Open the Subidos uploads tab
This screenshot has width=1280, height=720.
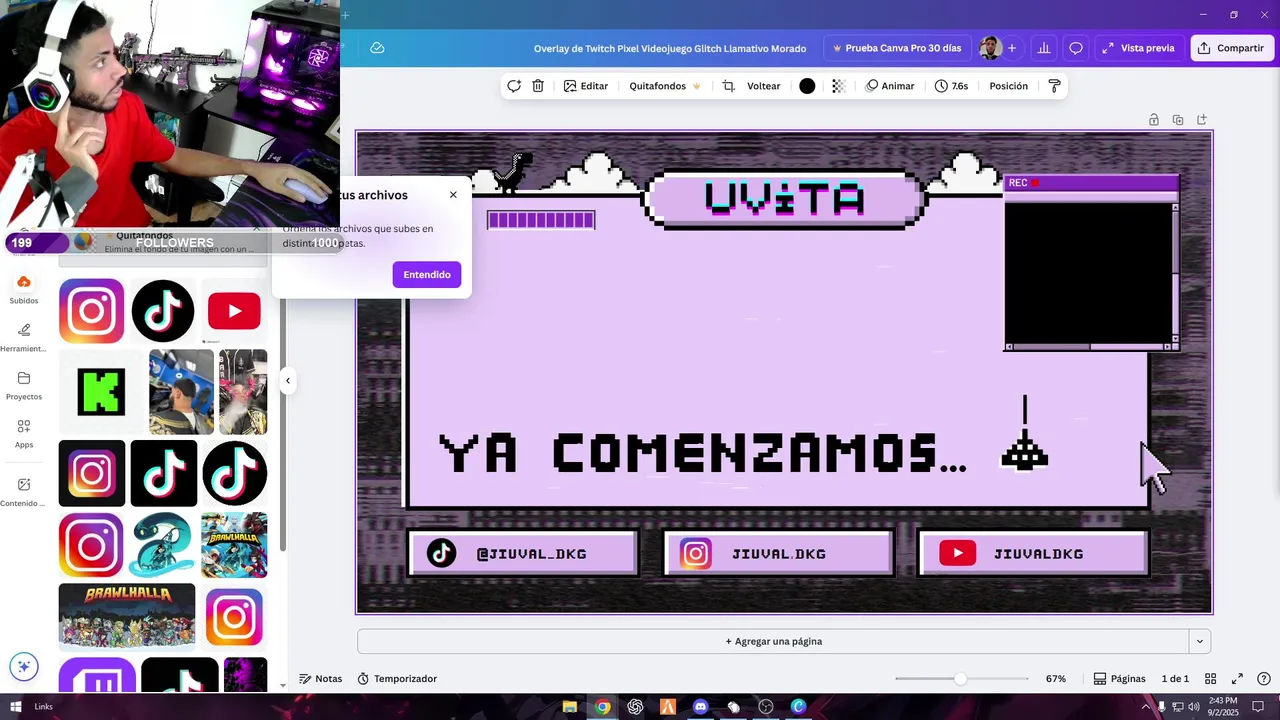(x=24, y=289)
